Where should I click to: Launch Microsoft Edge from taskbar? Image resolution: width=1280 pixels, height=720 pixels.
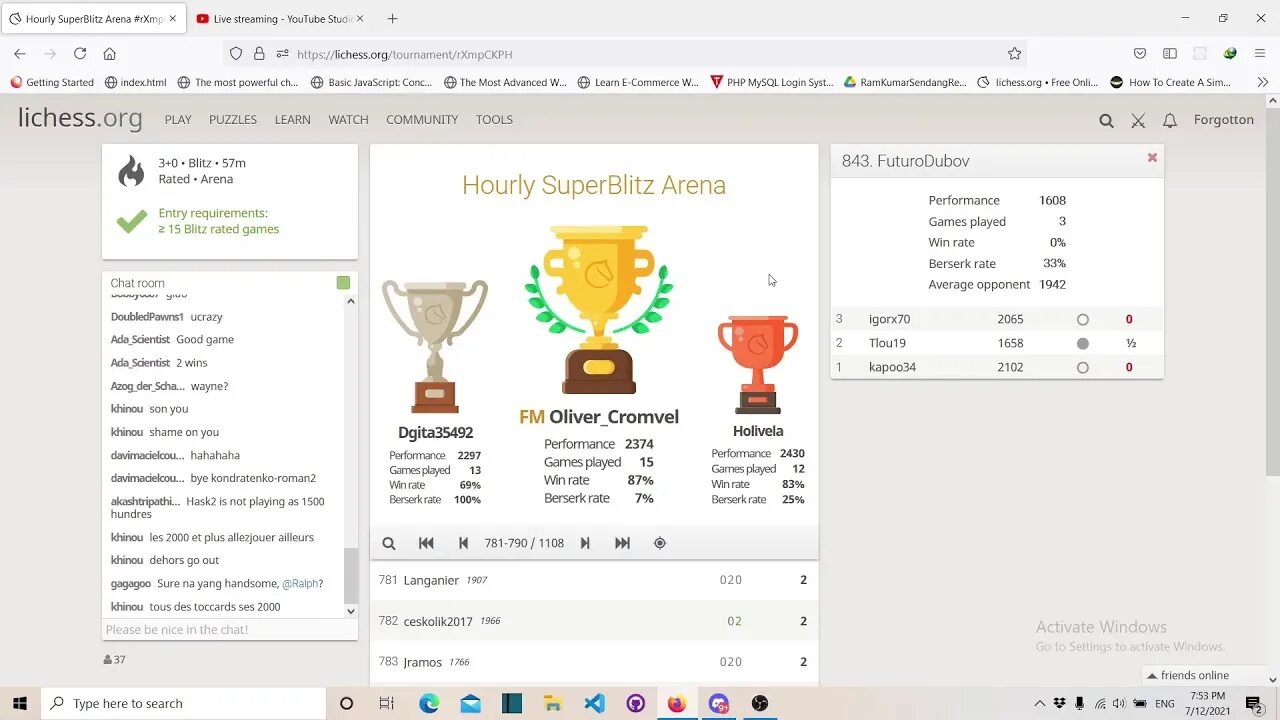pos(429,703)
